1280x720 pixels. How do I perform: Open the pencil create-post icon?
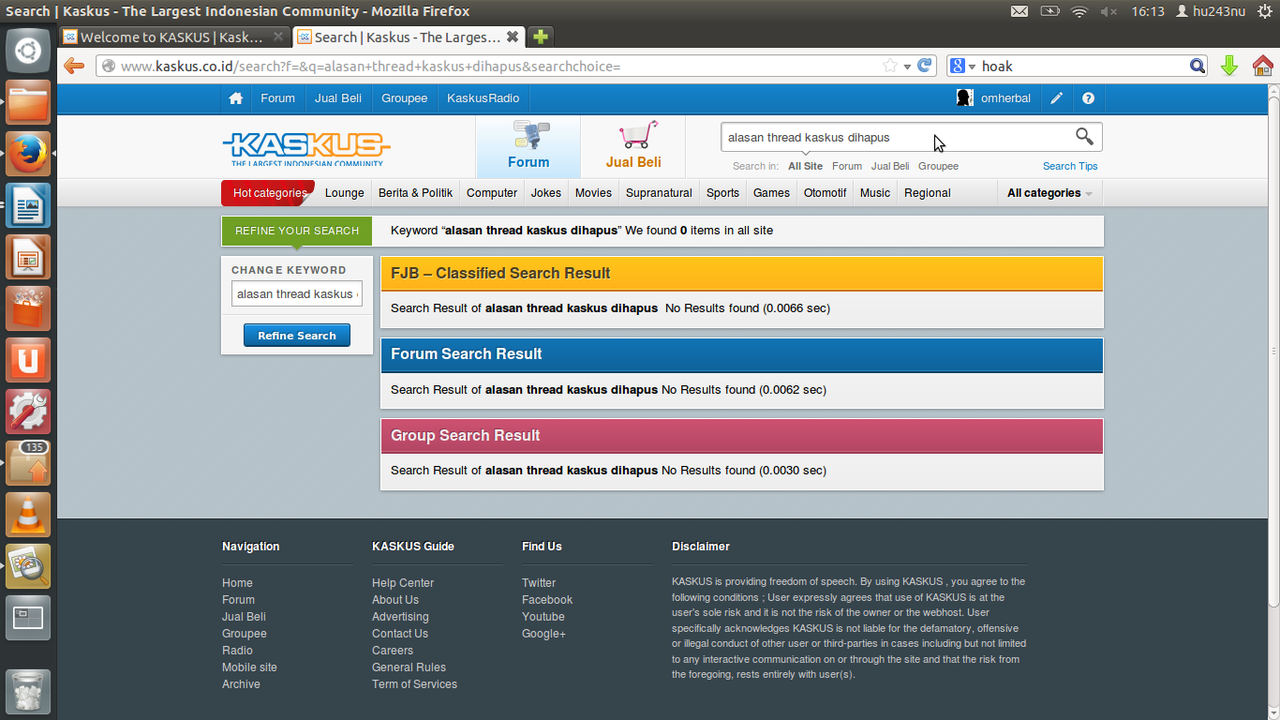pyautogui.click(x=1057, y=98)
